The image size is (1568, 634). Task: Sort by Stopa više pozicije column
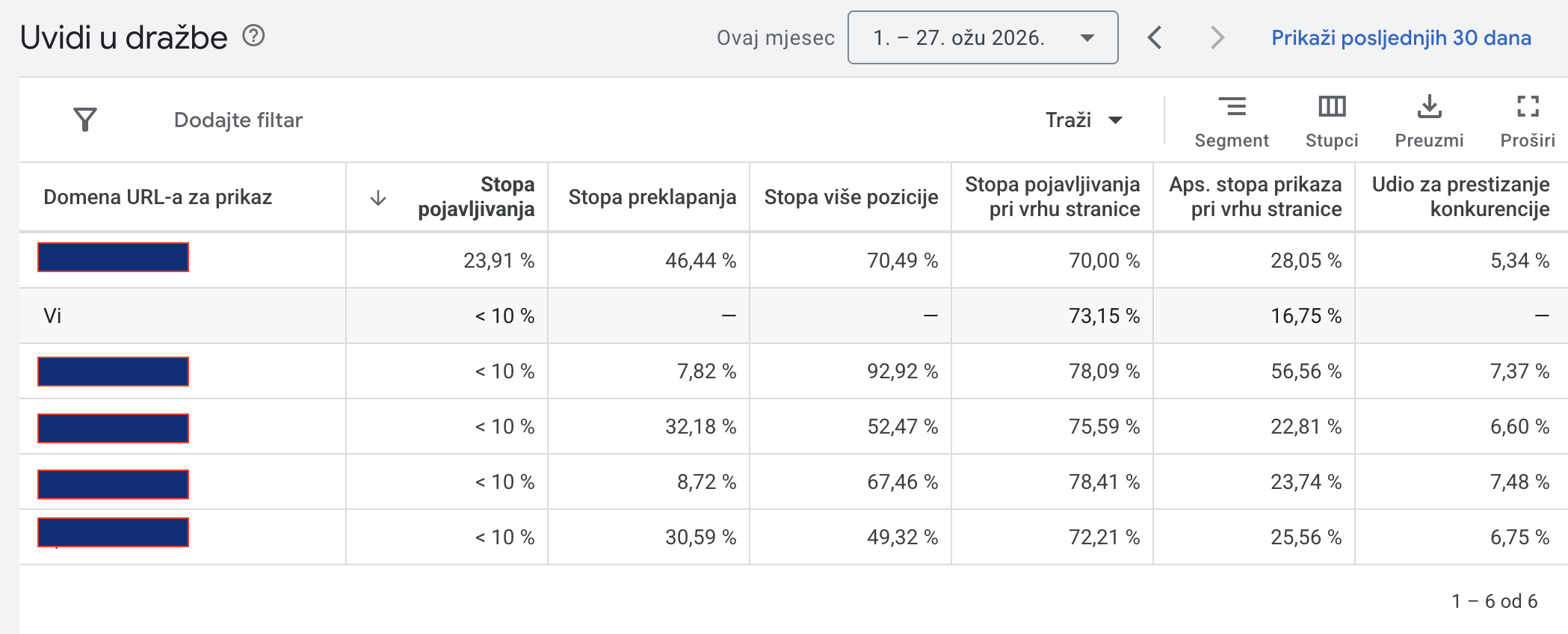coord(851,197)
